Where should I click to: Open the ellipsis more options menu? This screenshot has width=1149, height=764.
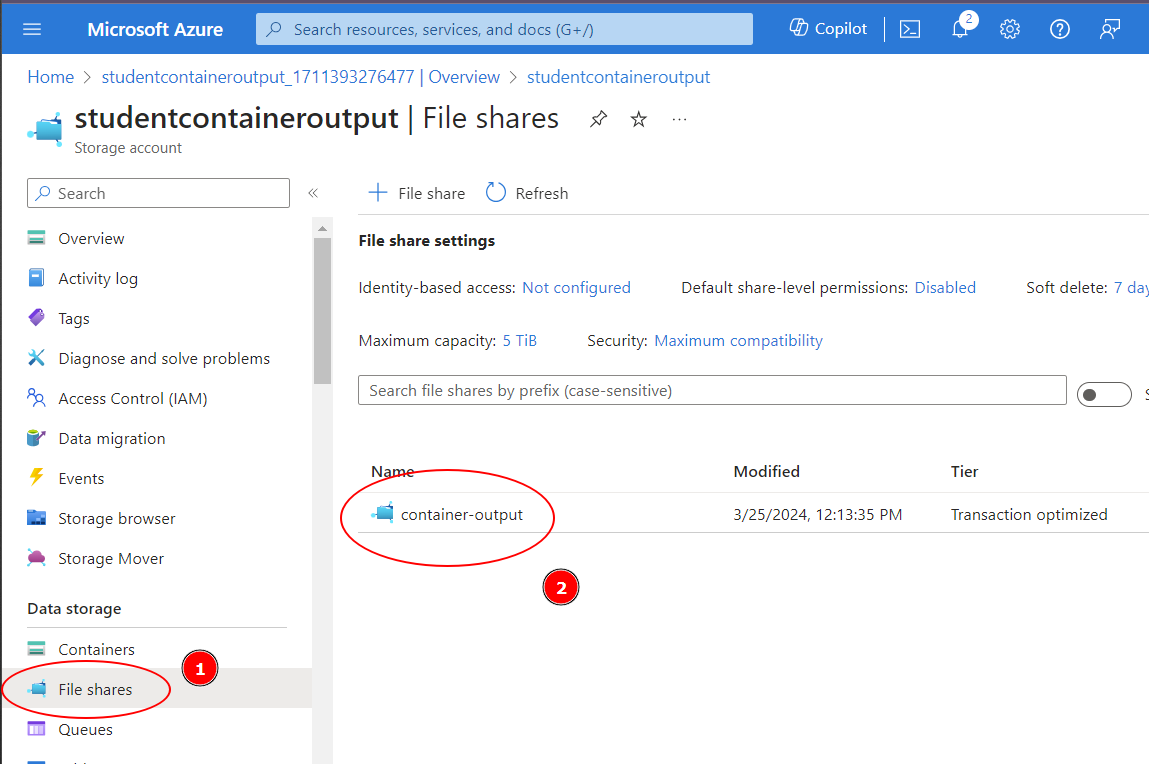point(679,119)
